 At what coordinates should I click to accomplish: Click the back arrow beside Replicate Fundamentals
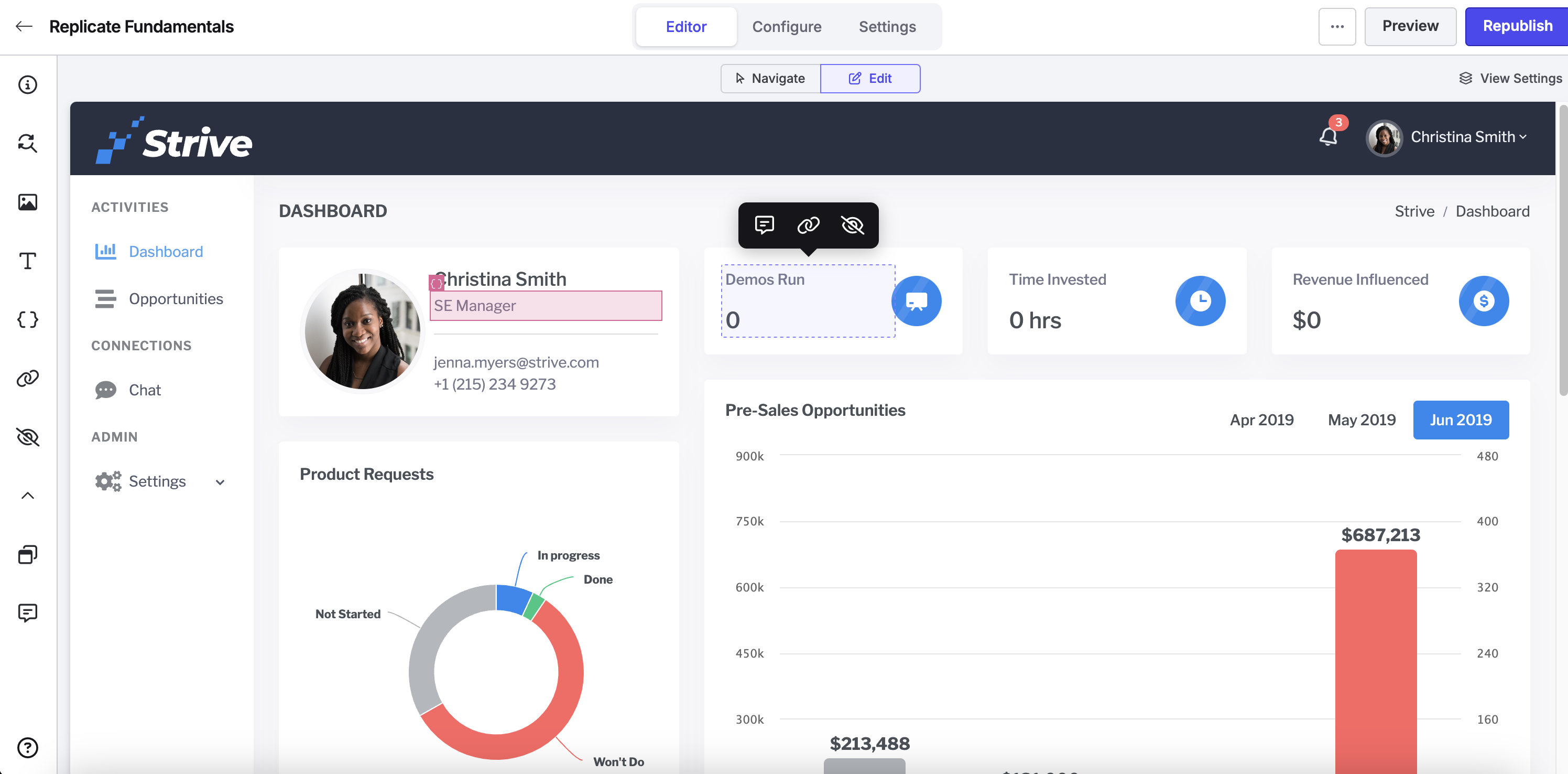click(x=24, y=26)
